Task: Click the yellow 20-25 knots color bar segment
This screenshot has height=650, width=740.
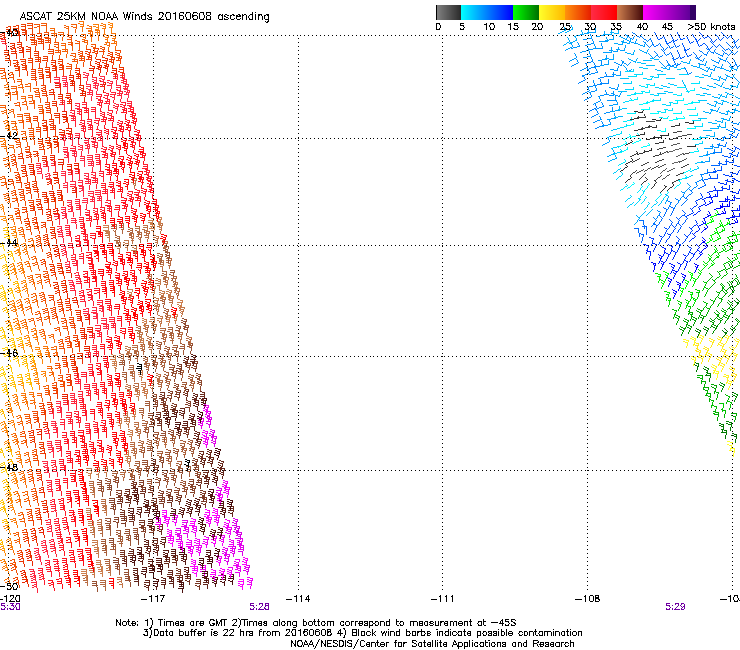Action: coord(552,12)
